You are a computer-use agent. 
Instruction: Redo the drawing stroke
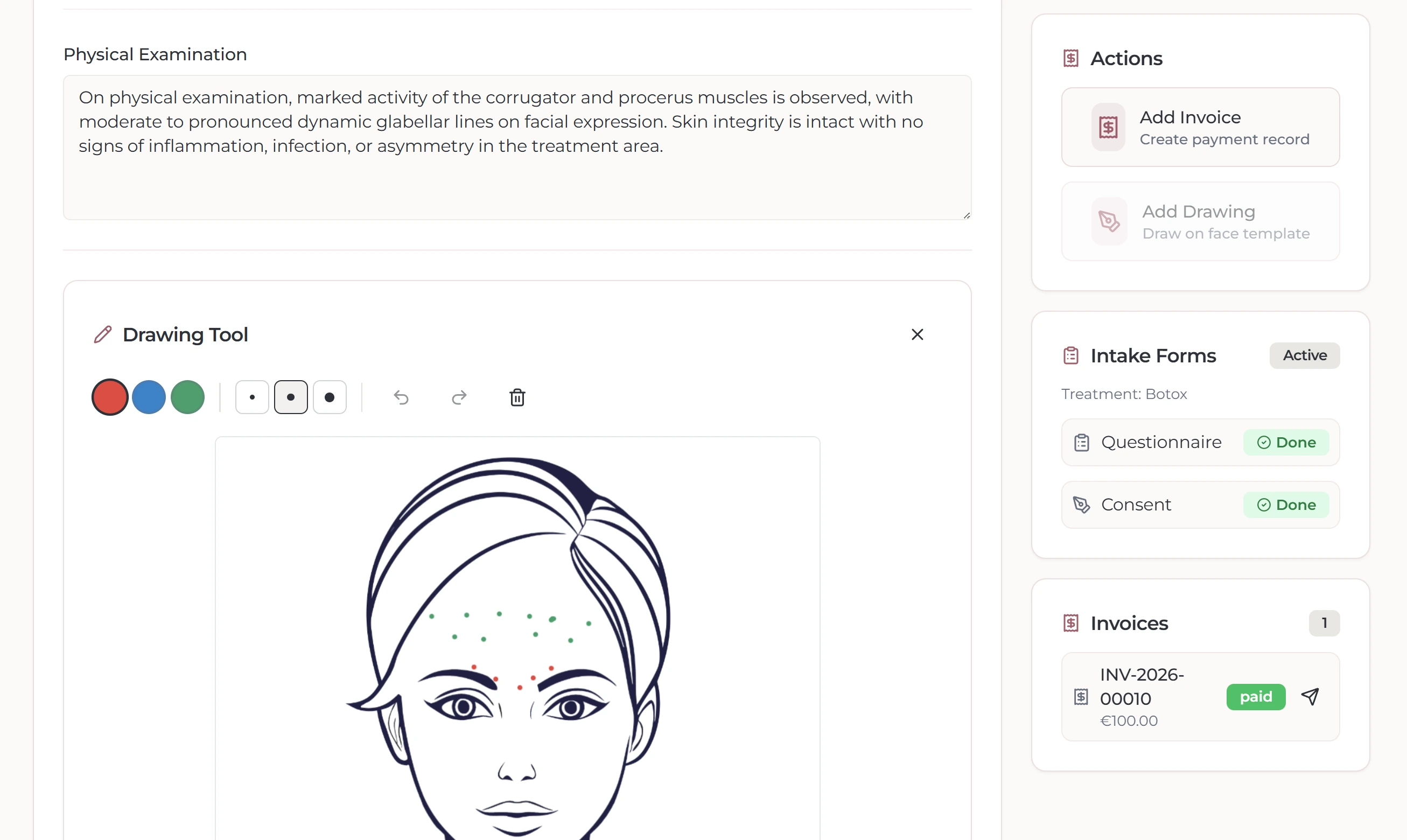point(459,397)
